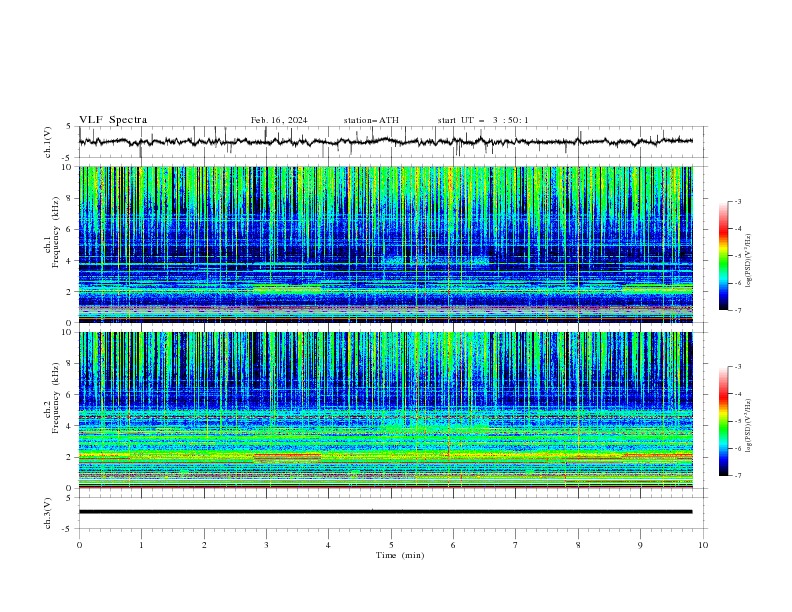The height and width of the screenshot is (612, 792).
Task: Click inside the ch.1 spectrogram panel
Action: pos(386,244)
